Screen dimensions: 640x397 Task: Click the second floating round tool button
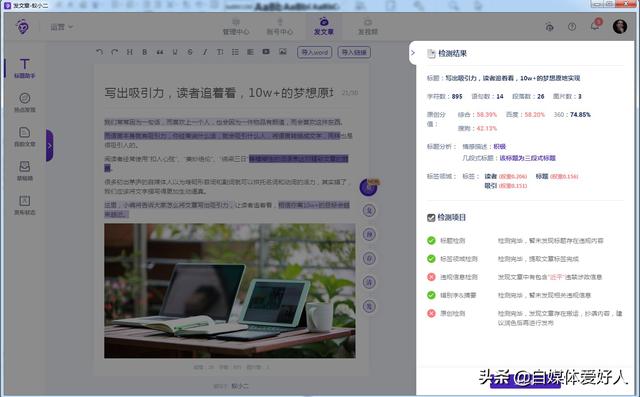pos(369,211)
